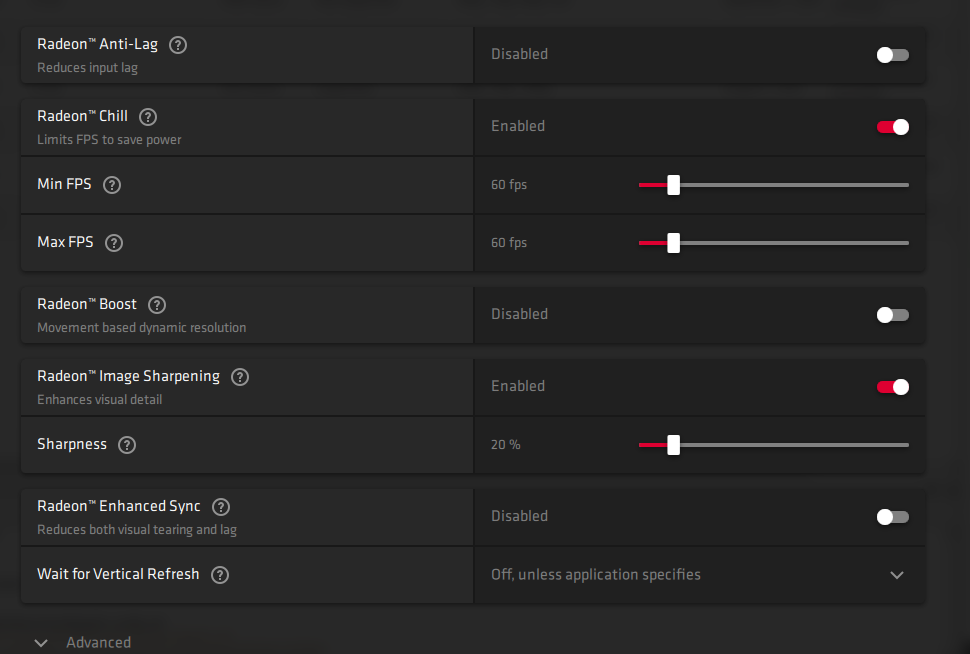Enable Radeon Enhanced Sync switch
This screenshot has width=970, height=654.
pos(893,517)
